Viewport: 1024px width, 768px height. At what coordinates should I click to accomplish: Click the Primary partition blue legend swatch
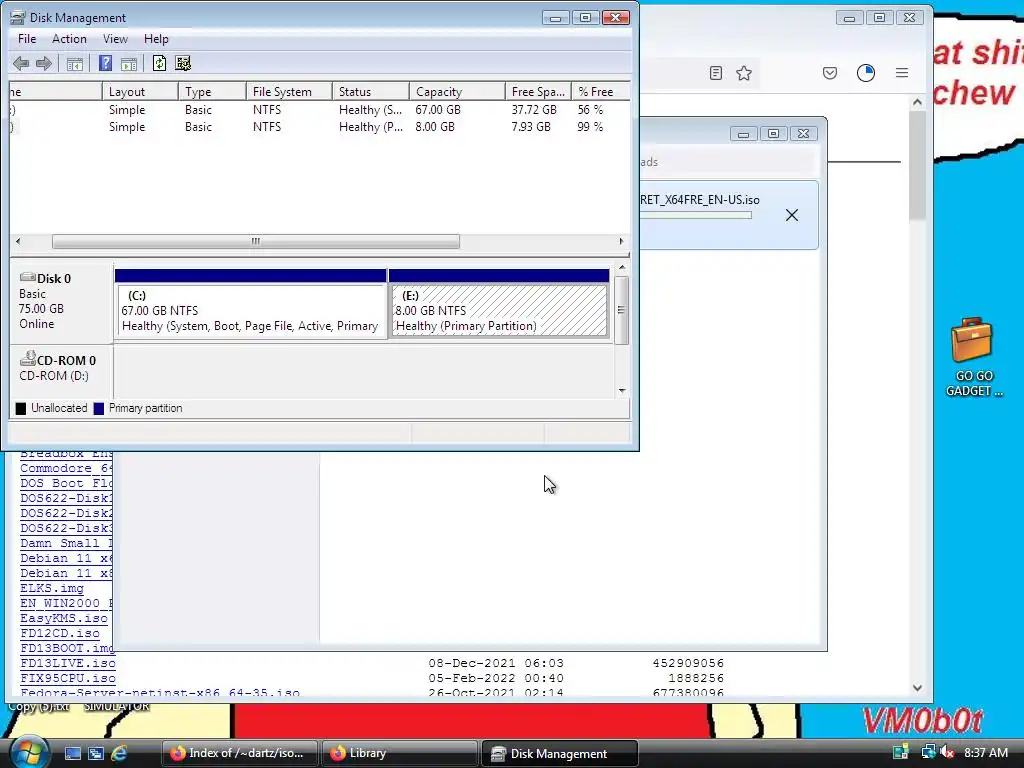(x=99, y=408)
